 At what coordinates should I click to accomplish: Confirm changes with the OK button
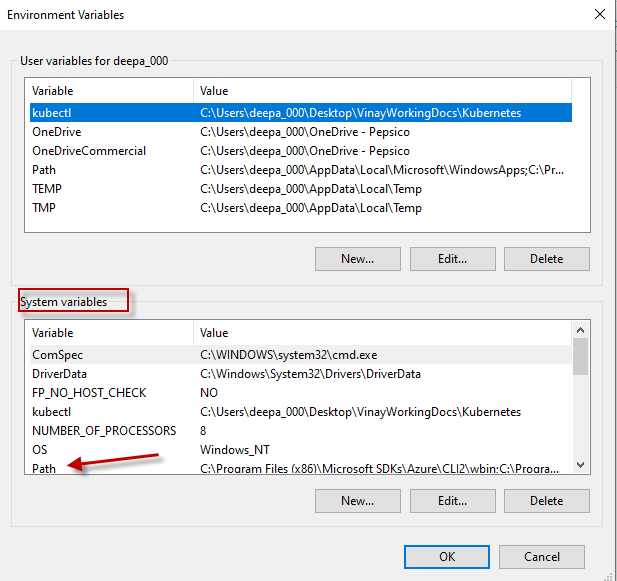coord(447,557)
